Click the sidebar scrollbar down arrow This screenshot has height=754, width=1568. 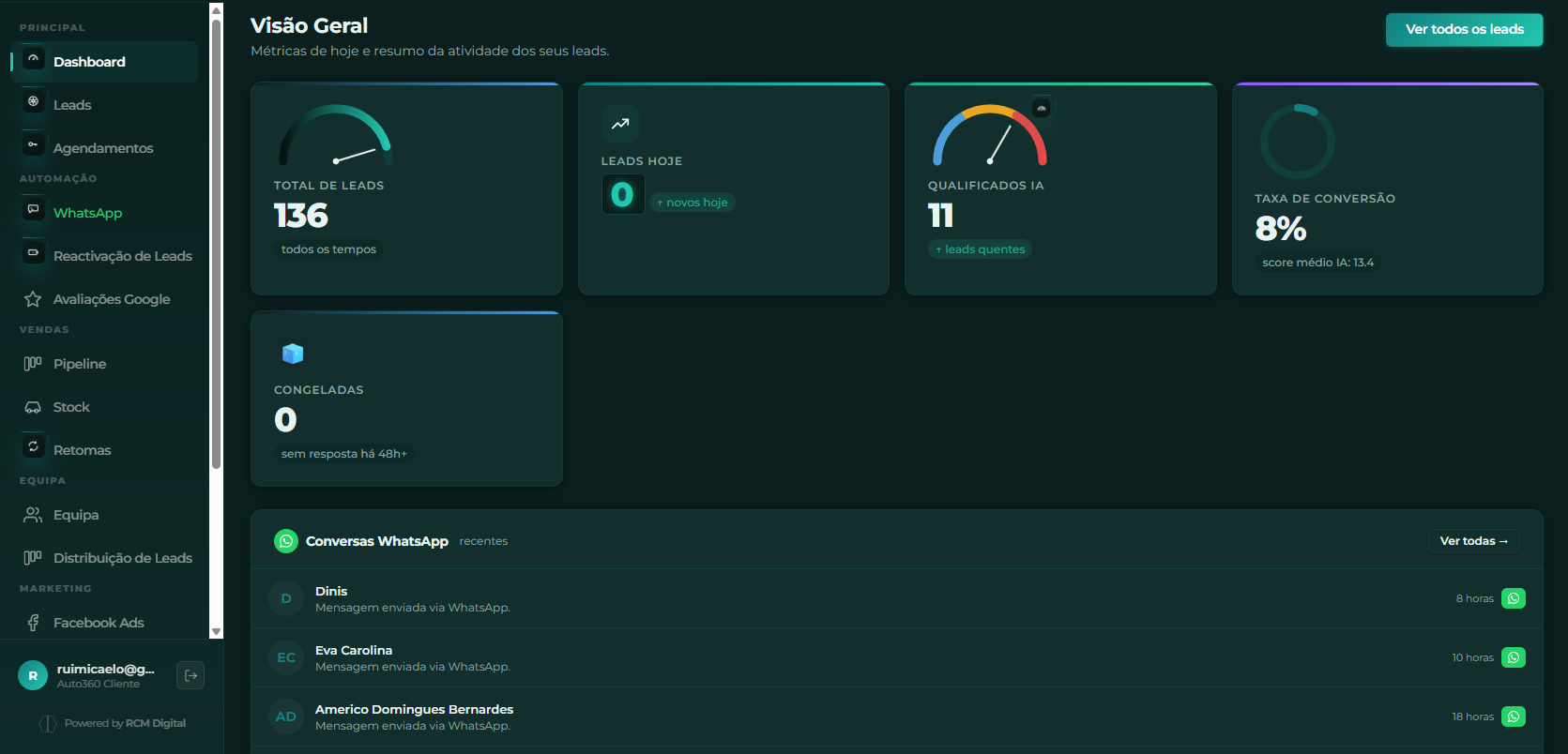point(217,632)
